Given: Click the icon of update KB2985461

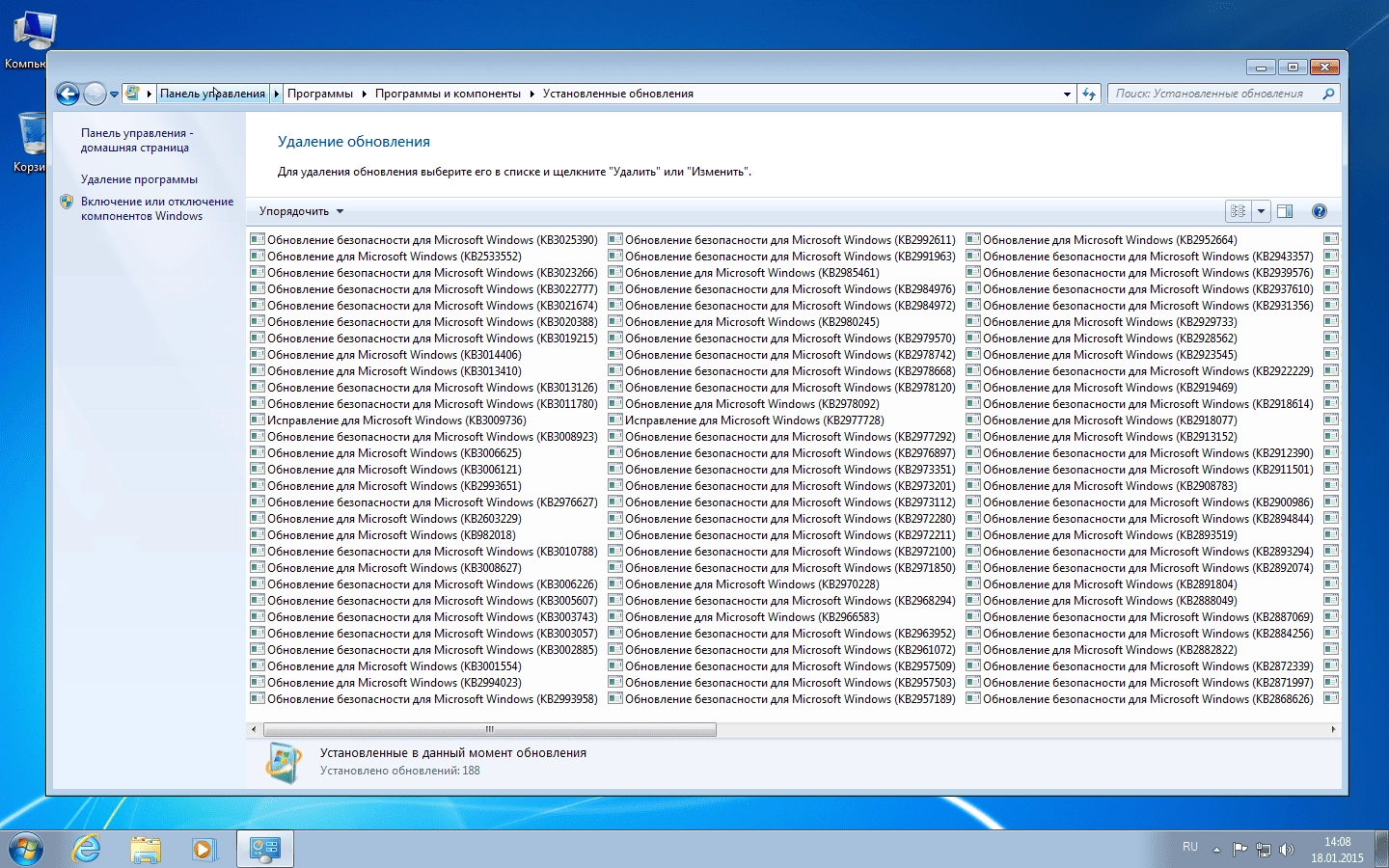Looking at the screenshot, I should pyautogui.click(x=615, y=272).
